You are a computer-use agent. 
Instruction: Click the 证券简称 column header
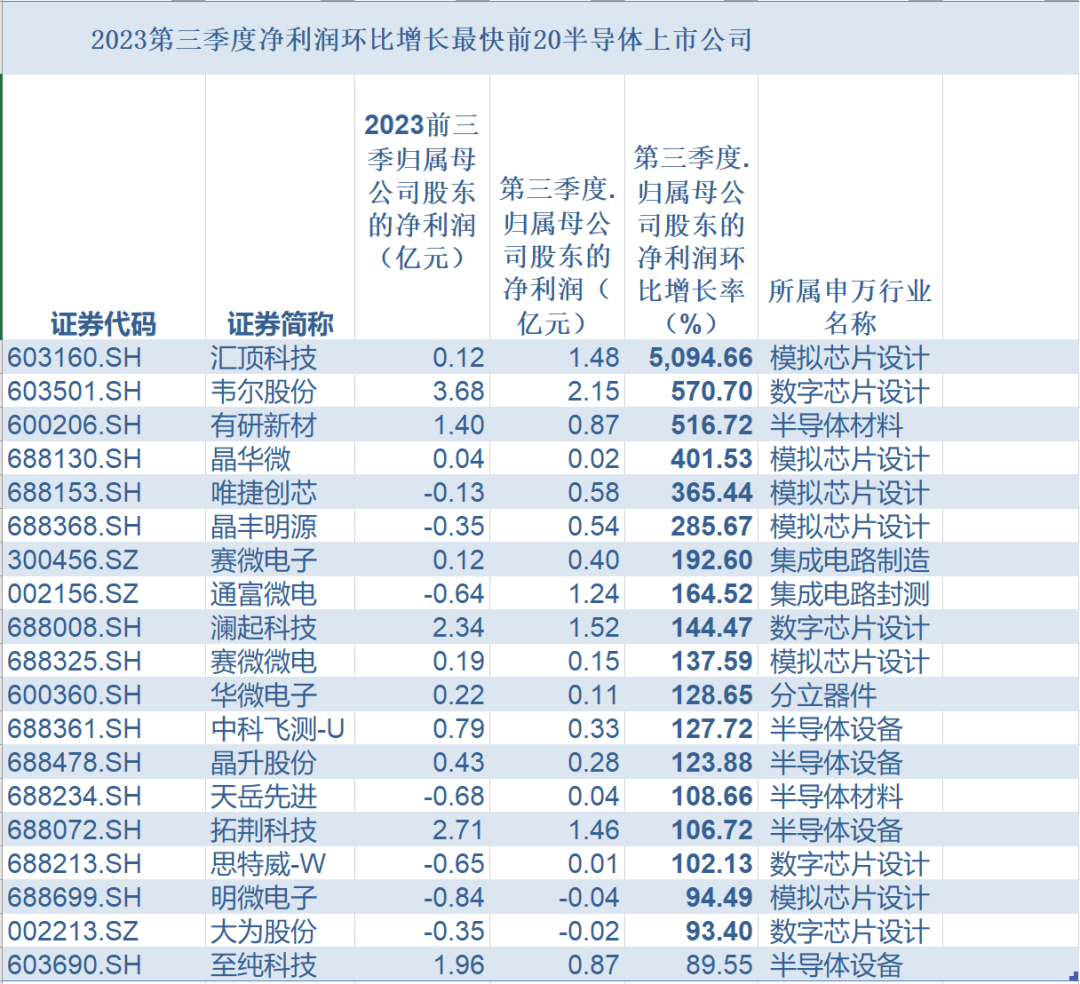(x=280, y=324)
